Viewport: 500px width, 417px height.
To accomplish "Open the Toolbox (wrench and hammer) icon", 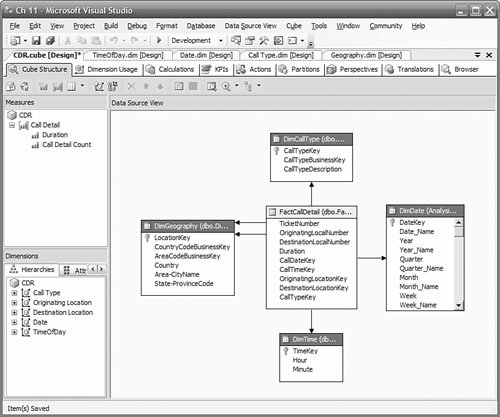I will (264, 41).
